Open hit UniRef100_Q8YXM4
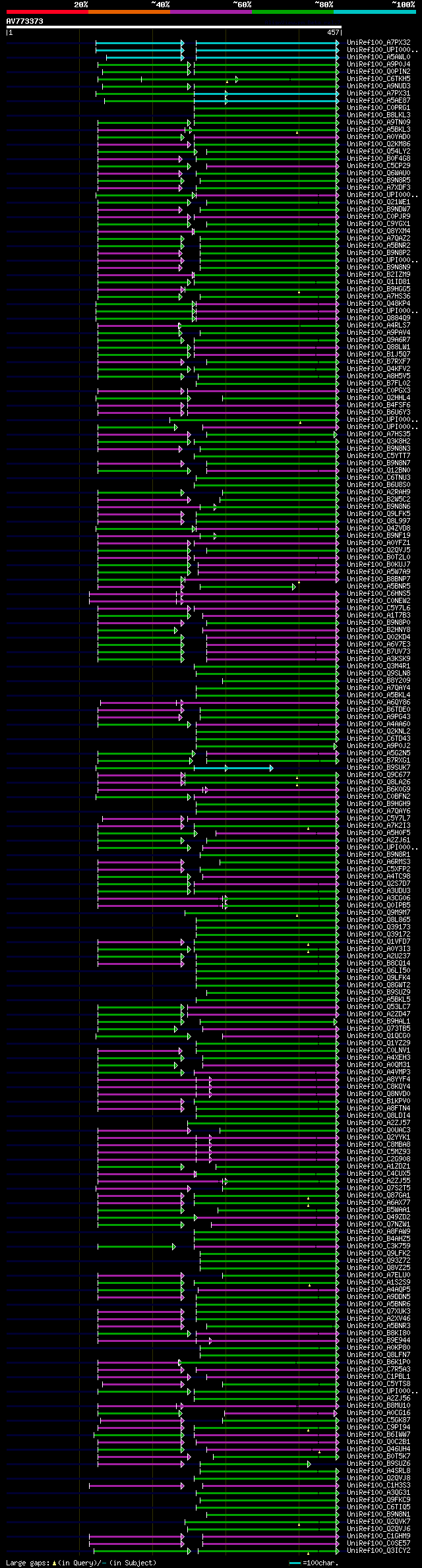This screenshot has width=422, height=1568. click(378, 231)
